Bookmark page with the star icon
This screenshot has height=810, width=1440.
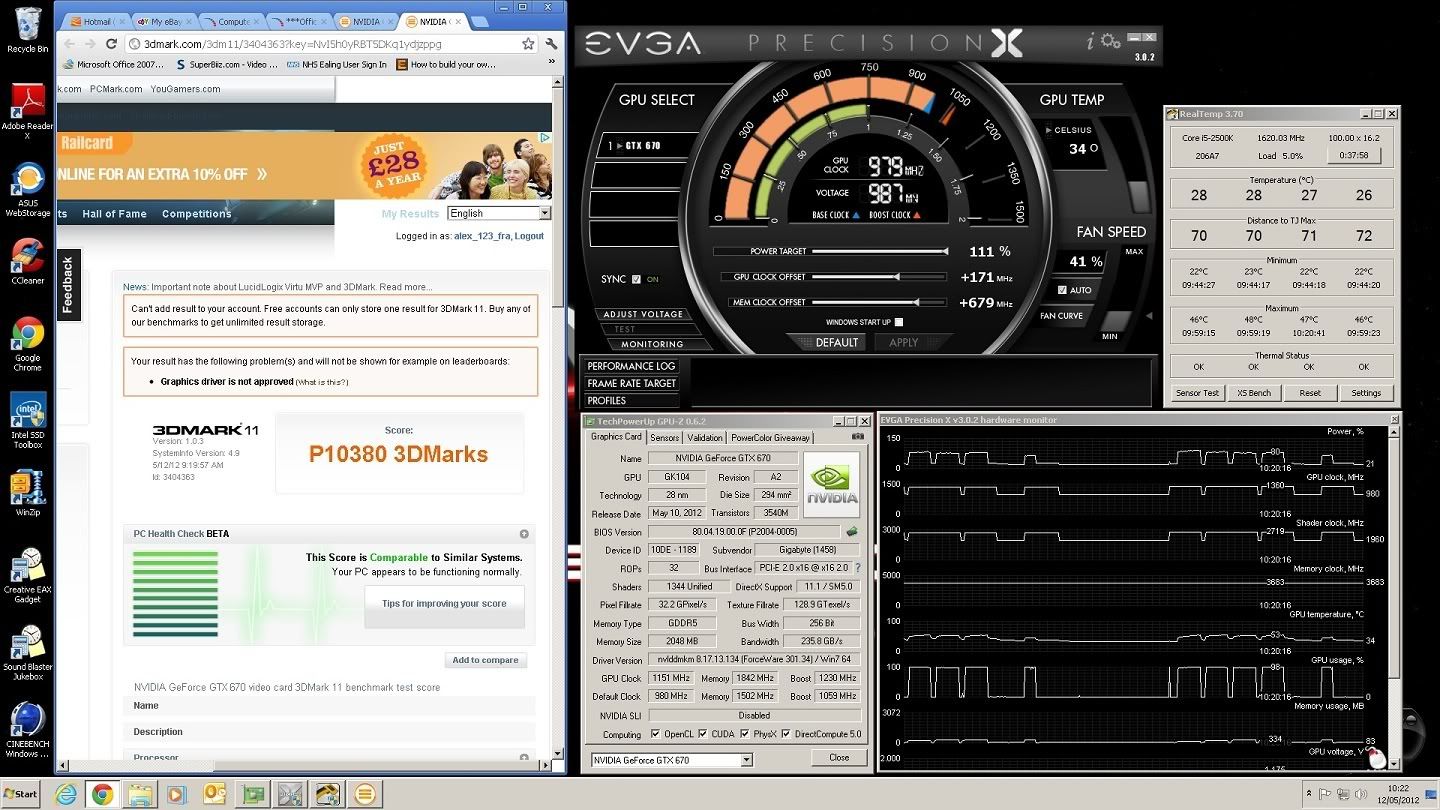click(528, 44)
